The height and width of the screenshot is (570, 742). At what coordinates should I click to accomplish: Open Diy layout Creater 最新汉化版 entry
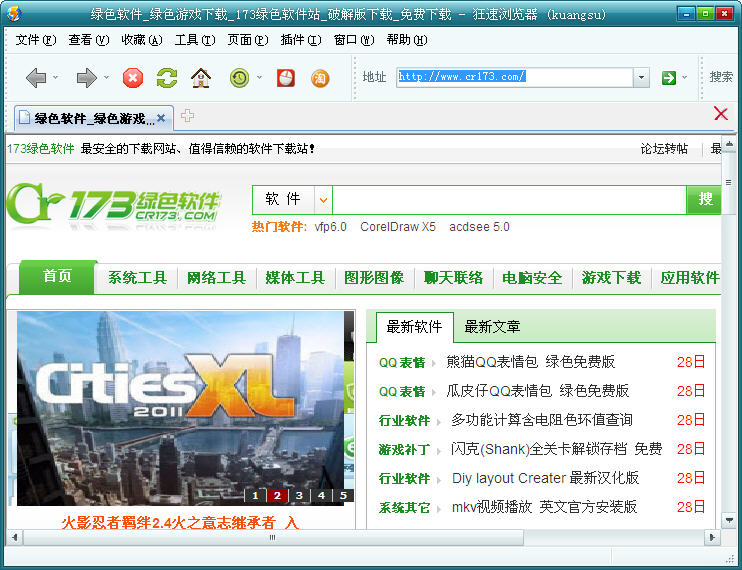coord(546,478)
